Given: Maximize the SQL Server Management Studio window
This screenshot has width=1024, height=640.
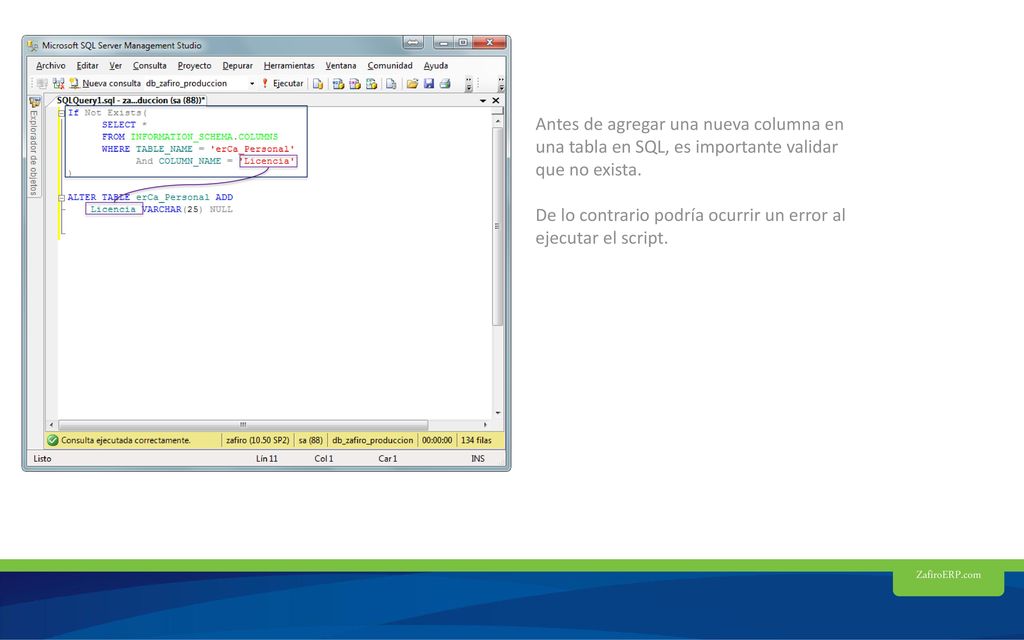Looking at the screenshot, I should pos(462,42).
